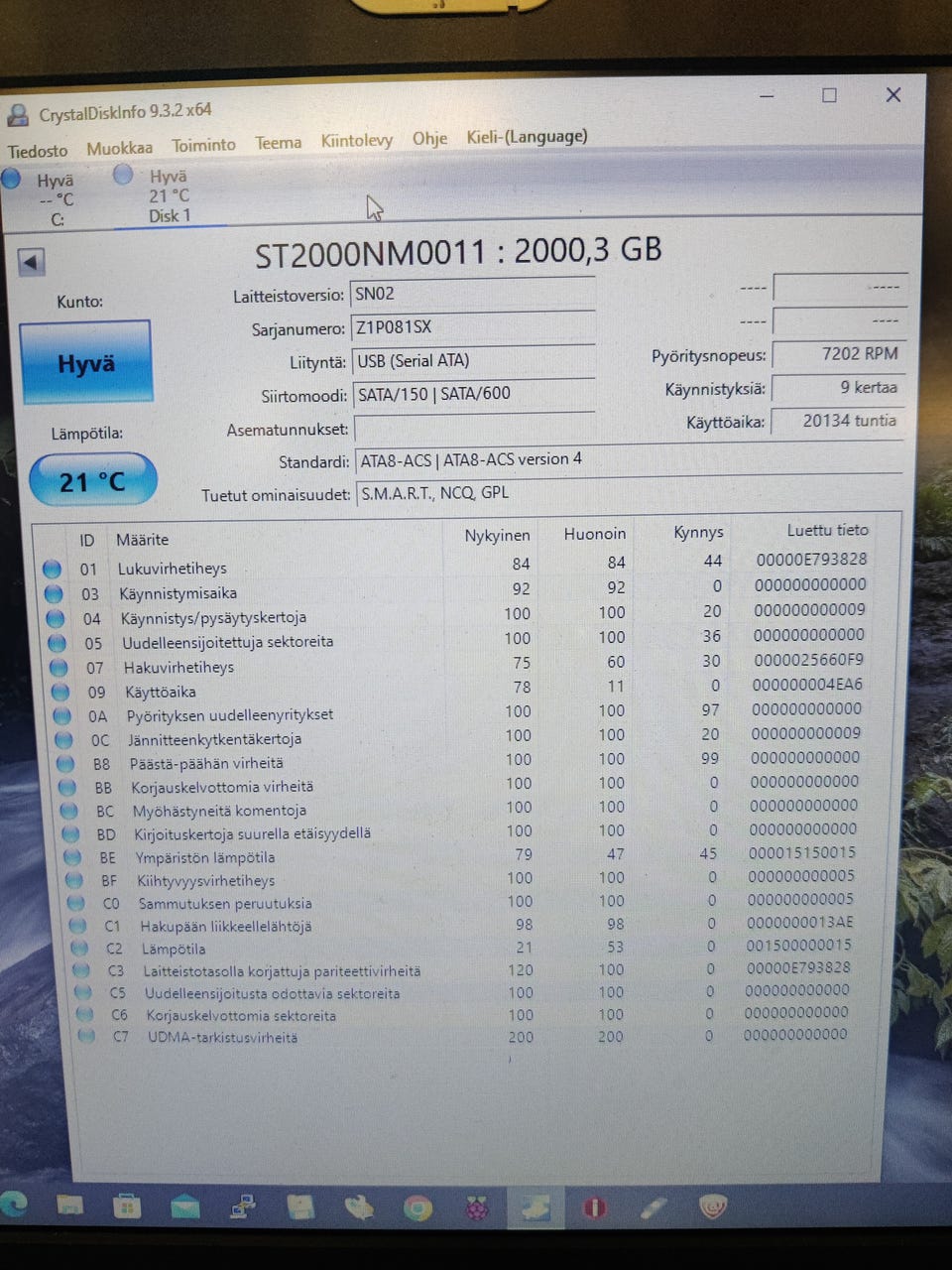This screenshot has width=952, height=1270.
Task: Click the Määrite column header
Action: coord(142,540)
